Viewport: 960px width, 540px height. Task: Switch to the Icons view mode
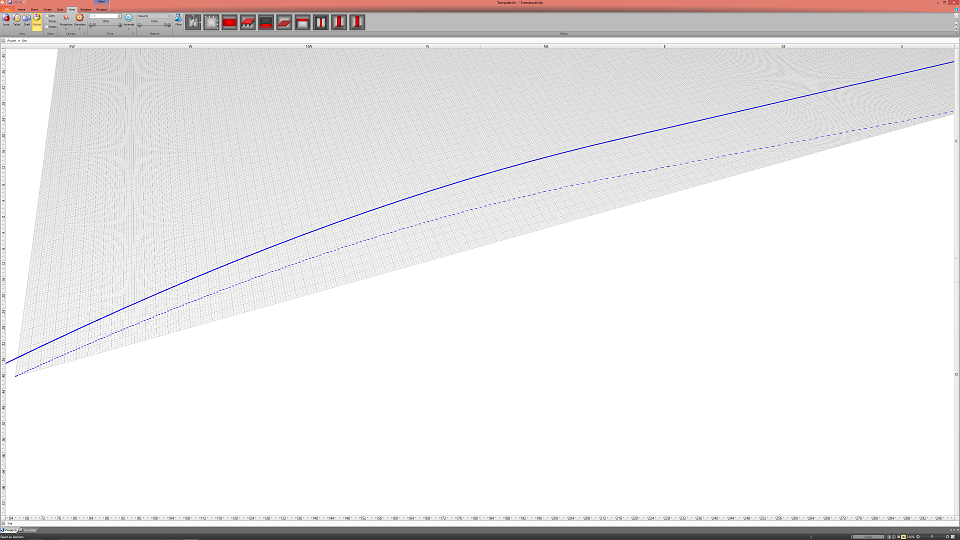pos(6,20)
